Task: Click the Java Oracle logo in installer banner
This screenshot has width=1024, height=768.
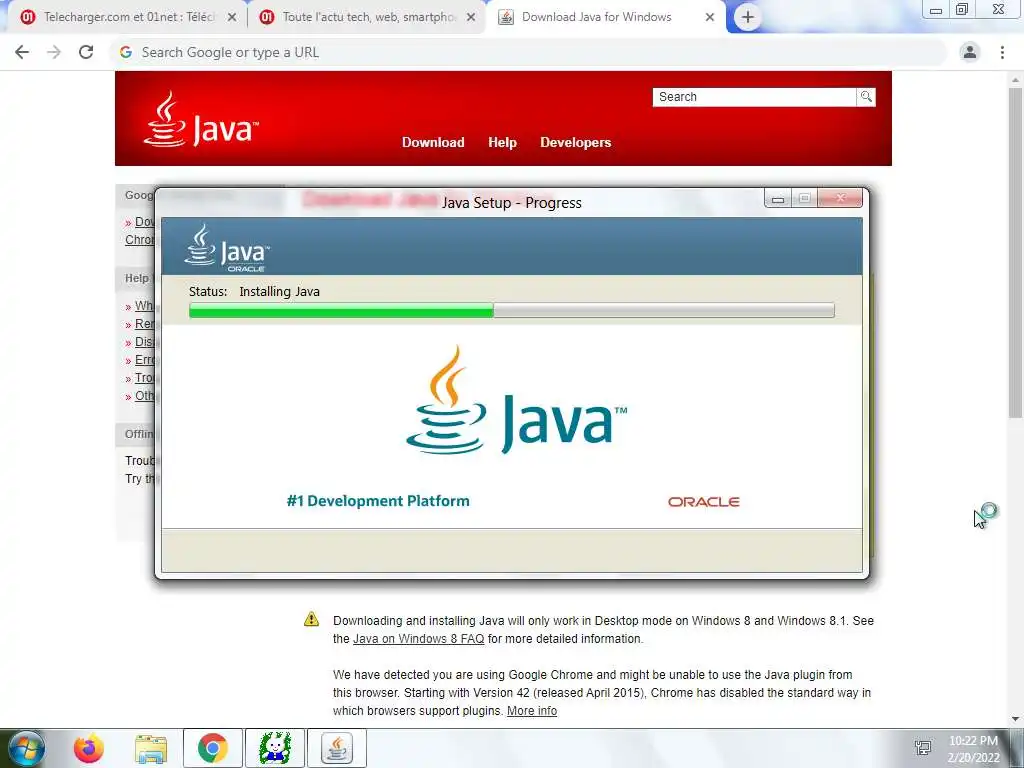Action: 227,248
